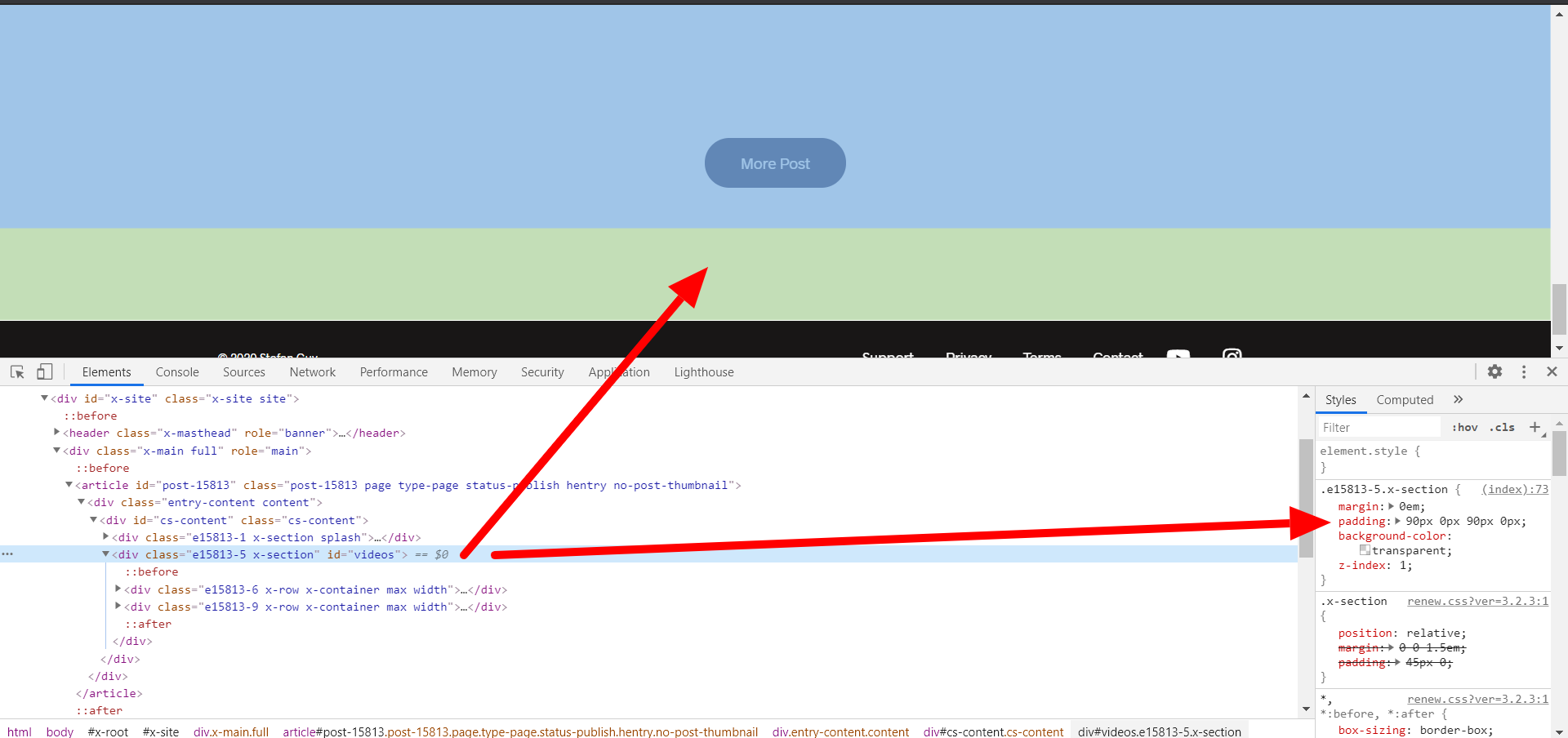Expand the e15813-6 x-row node
Viewport: 1568px width, 738px height.
(x=118, y=589)
